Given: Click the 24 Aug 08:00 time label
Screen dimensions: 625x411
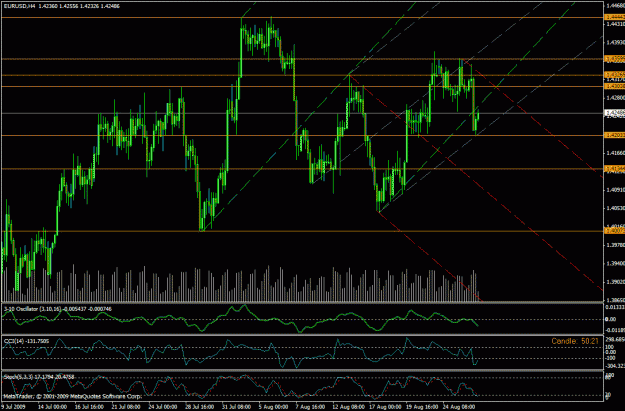Looking at the screenshot, I should [x=458, y=407].
